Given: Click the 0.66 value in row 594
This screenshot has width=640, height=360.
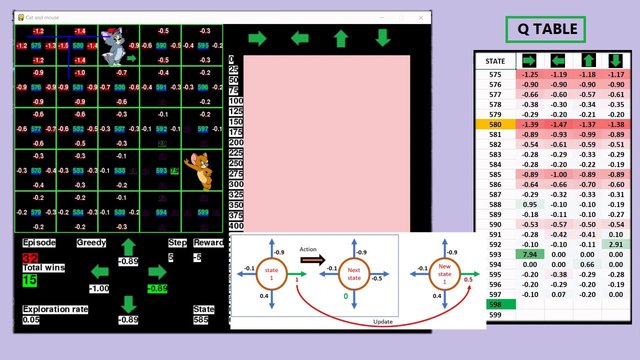Looking at the screenshot, I should tap(588, 264).
